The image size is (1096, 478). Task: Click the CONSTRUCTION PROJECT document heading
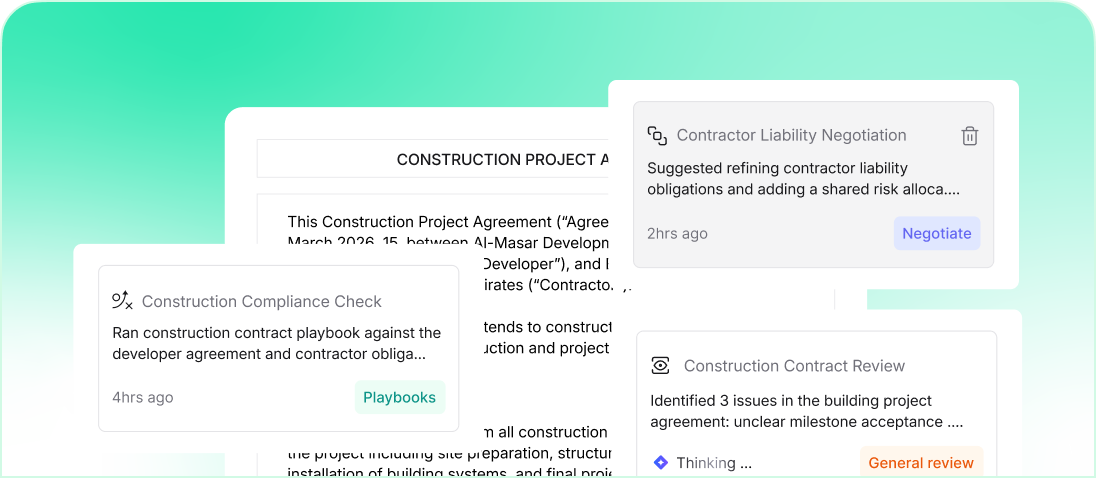502,159
